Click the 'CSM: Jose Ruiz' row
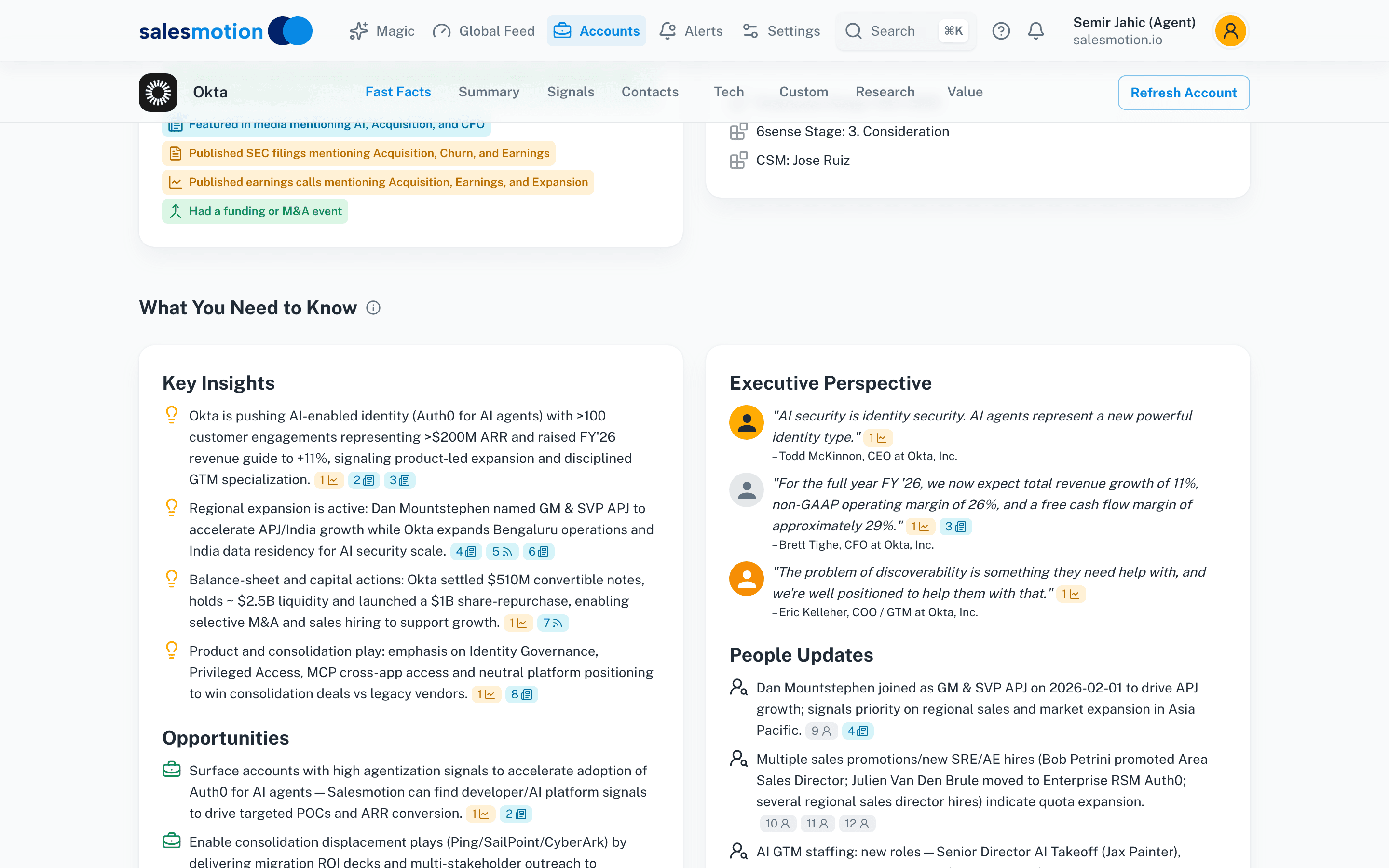Image resolution: width=1389 pixels, height=868 pixels. [x=790, y=160]
